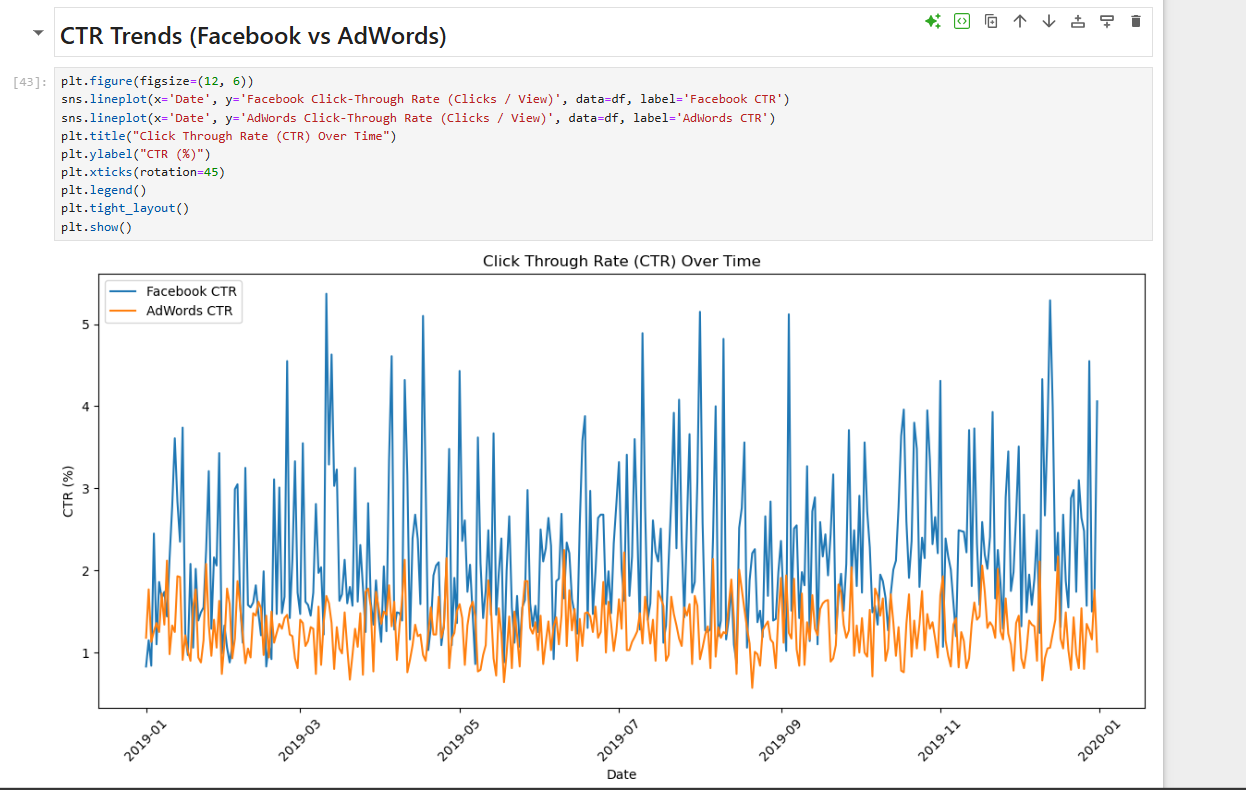Move the cell down with the arrow icon
The image size is (1246, 790).
point(1048,21)
